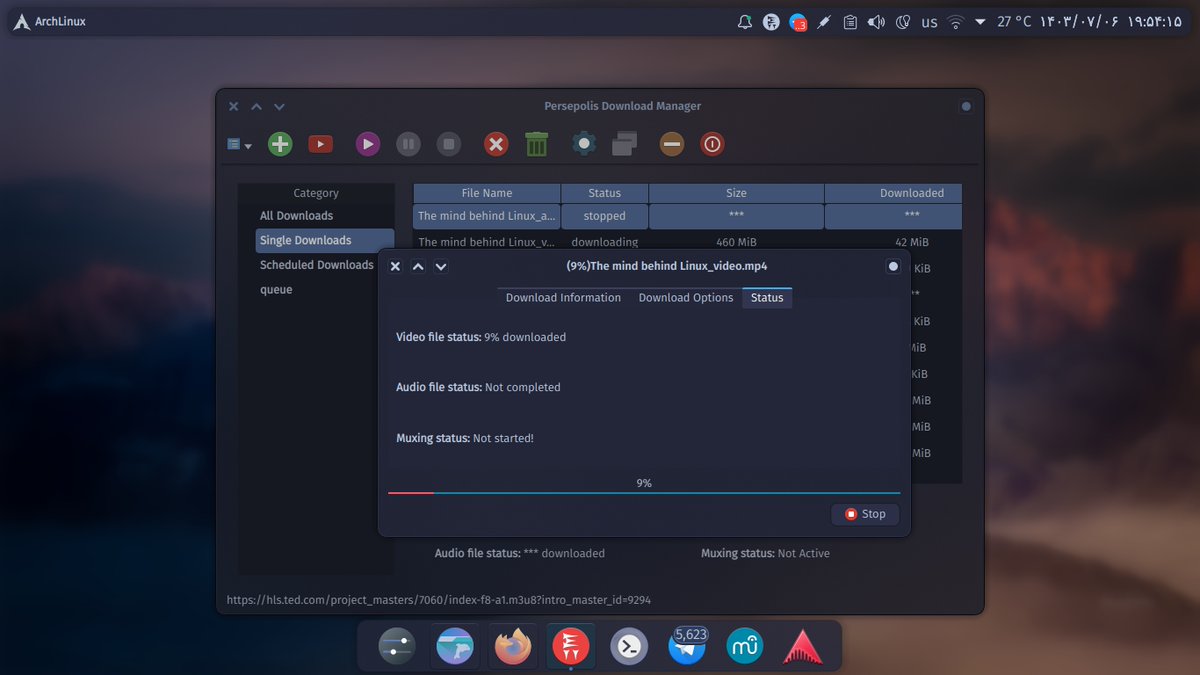Screen dimensions: 1200x675
Task: Click the 'stopped' status cell
Action: coord(605,216)
